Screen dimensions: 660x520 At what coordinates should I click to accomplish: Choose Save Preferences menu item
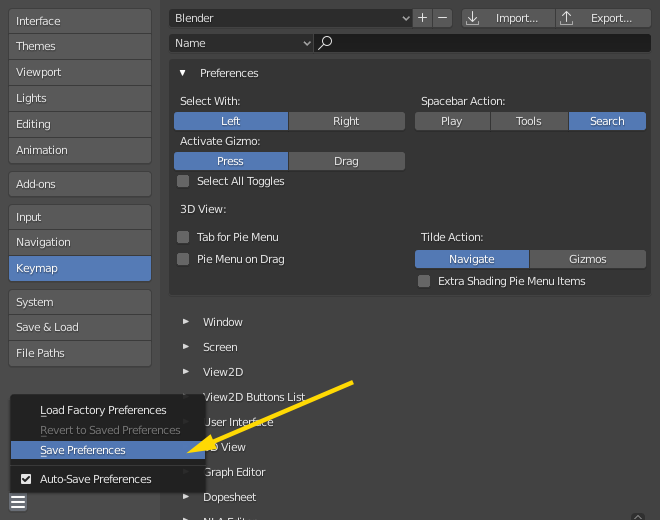tap(108, 450)
